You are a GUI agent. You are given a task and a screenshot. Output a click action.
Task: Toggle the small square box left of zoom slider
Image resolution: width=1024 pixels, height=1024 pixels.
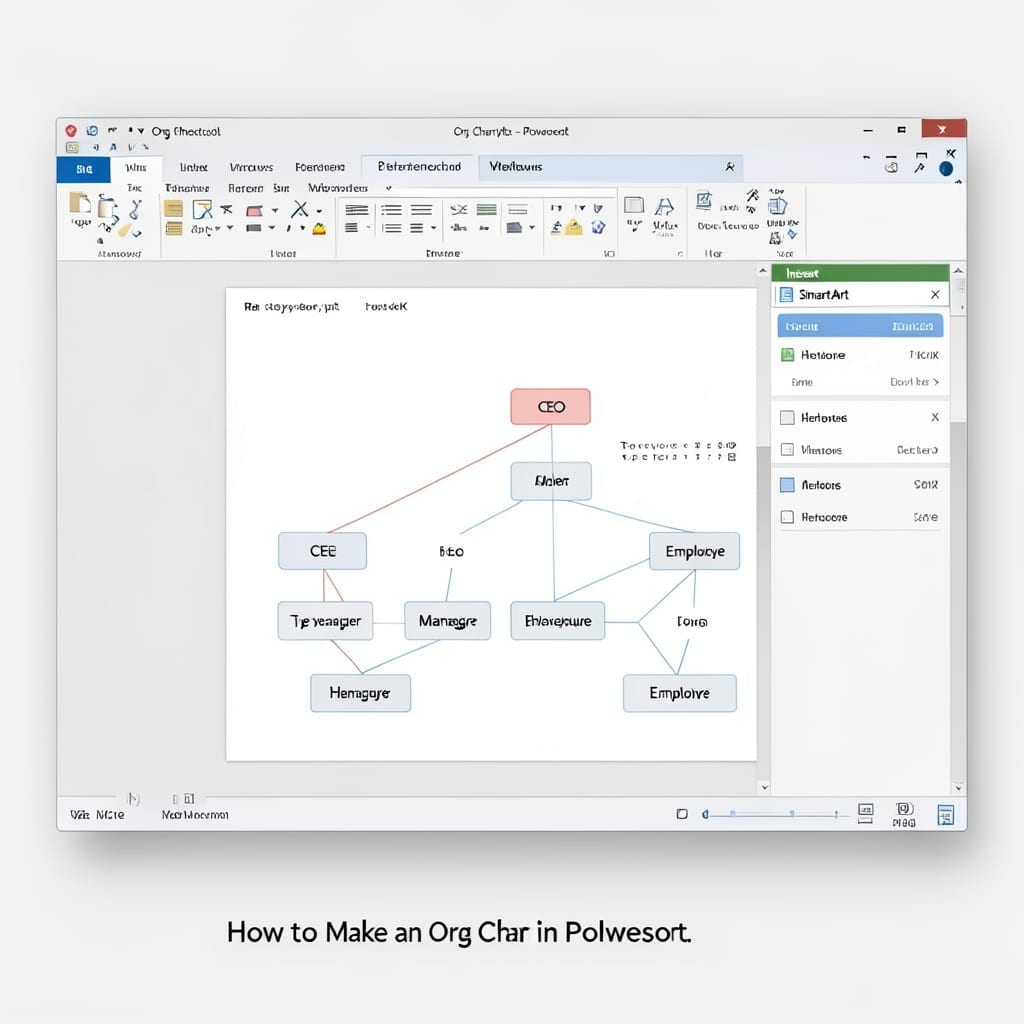[x=682, y=814]
